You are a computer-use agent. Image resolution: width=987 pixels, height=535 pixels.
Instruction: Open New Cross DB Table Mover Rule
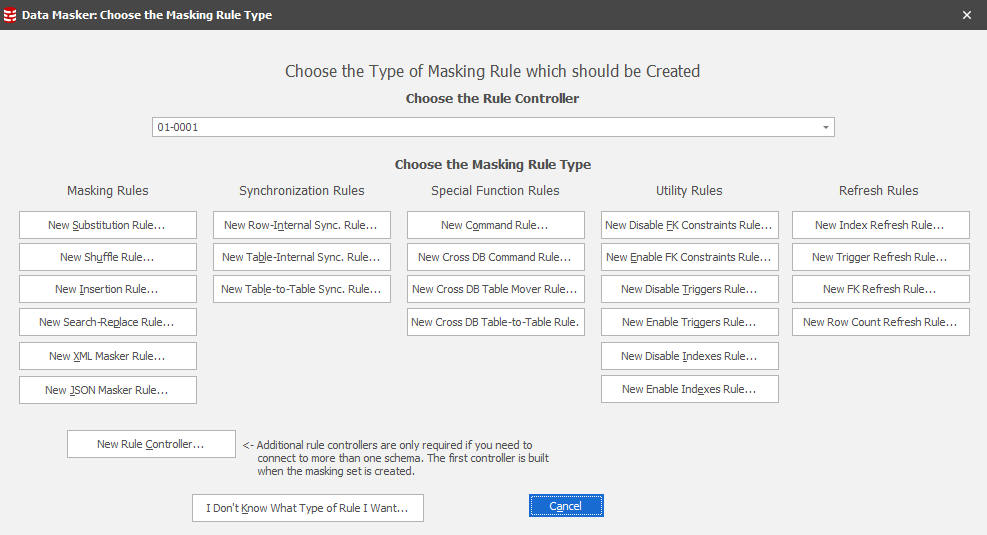tap(495, 289)
